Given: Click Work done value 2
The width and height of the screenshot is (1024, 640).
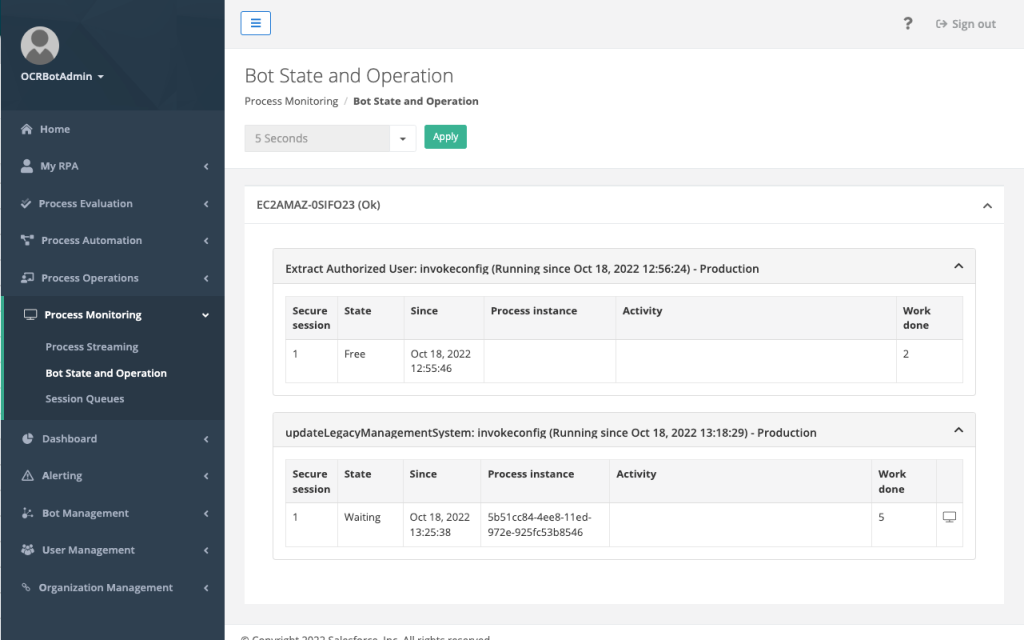Looking at the screenshot, I should point(906,354).
